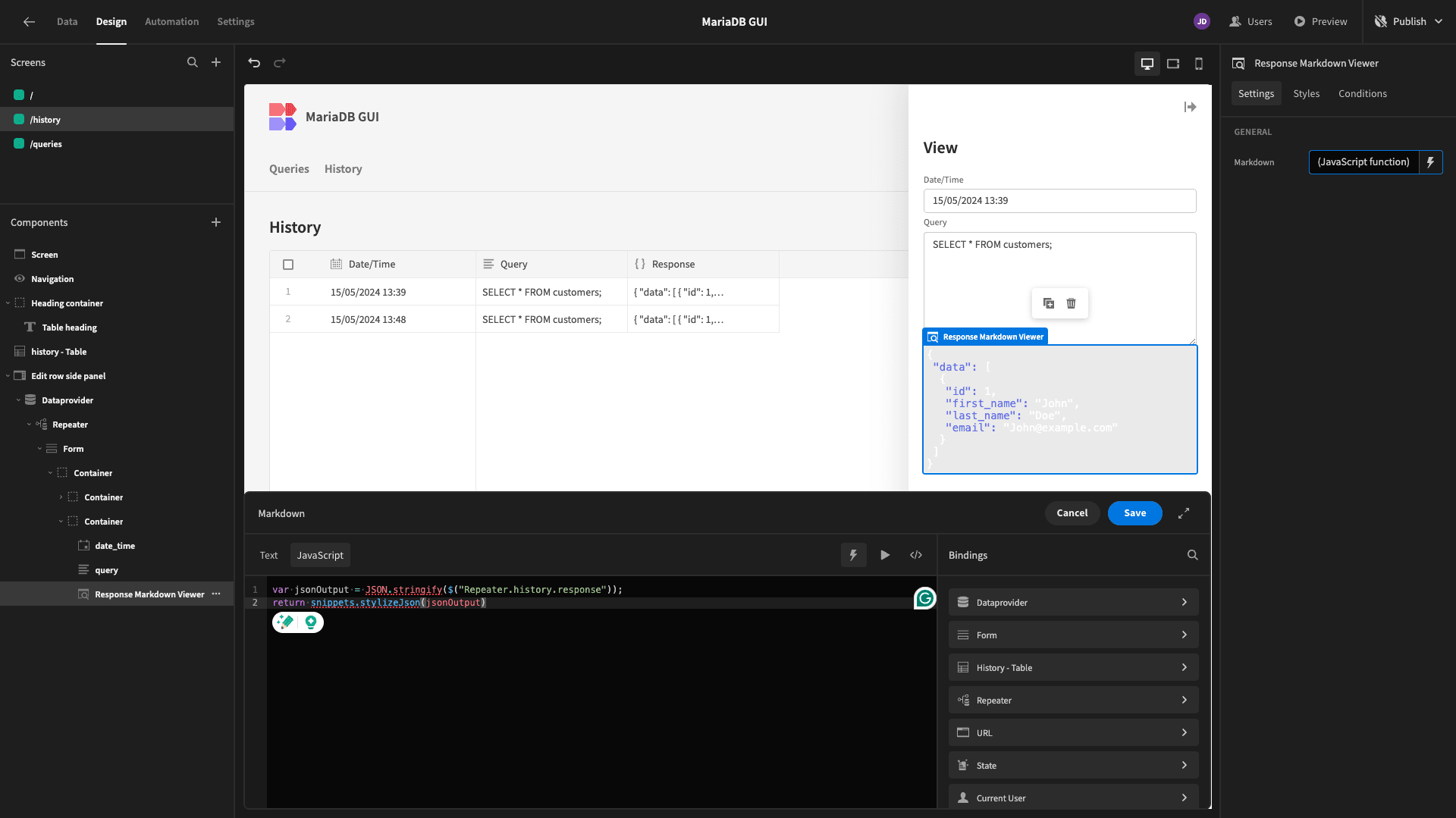Search screens with magnifier icon
This screenshot has height=818, width=1456.
(x=193, y=63)
